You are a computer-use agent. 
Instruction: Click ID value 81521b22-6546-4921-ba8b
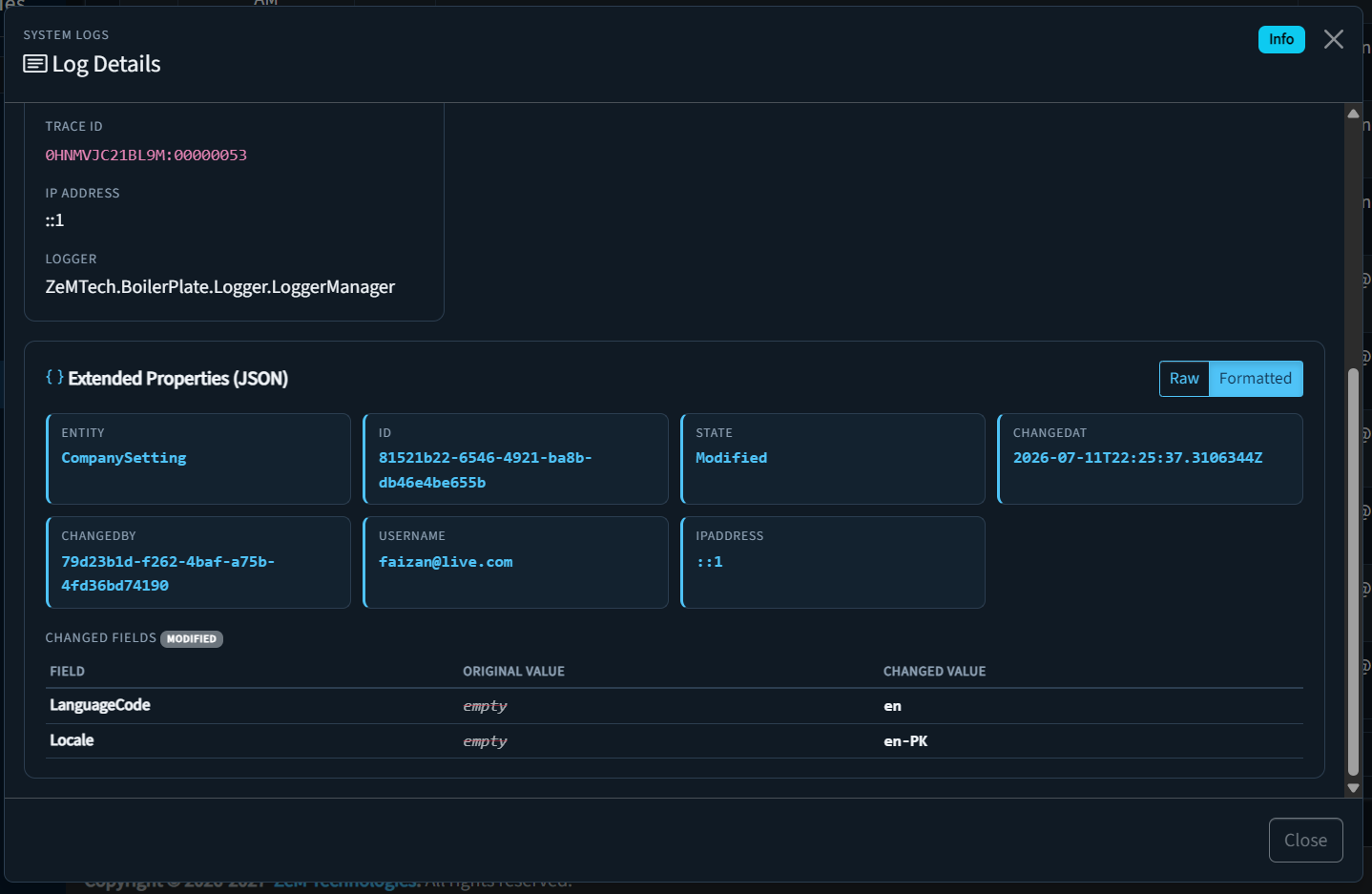pyautogui.click(x=486, y=470)
